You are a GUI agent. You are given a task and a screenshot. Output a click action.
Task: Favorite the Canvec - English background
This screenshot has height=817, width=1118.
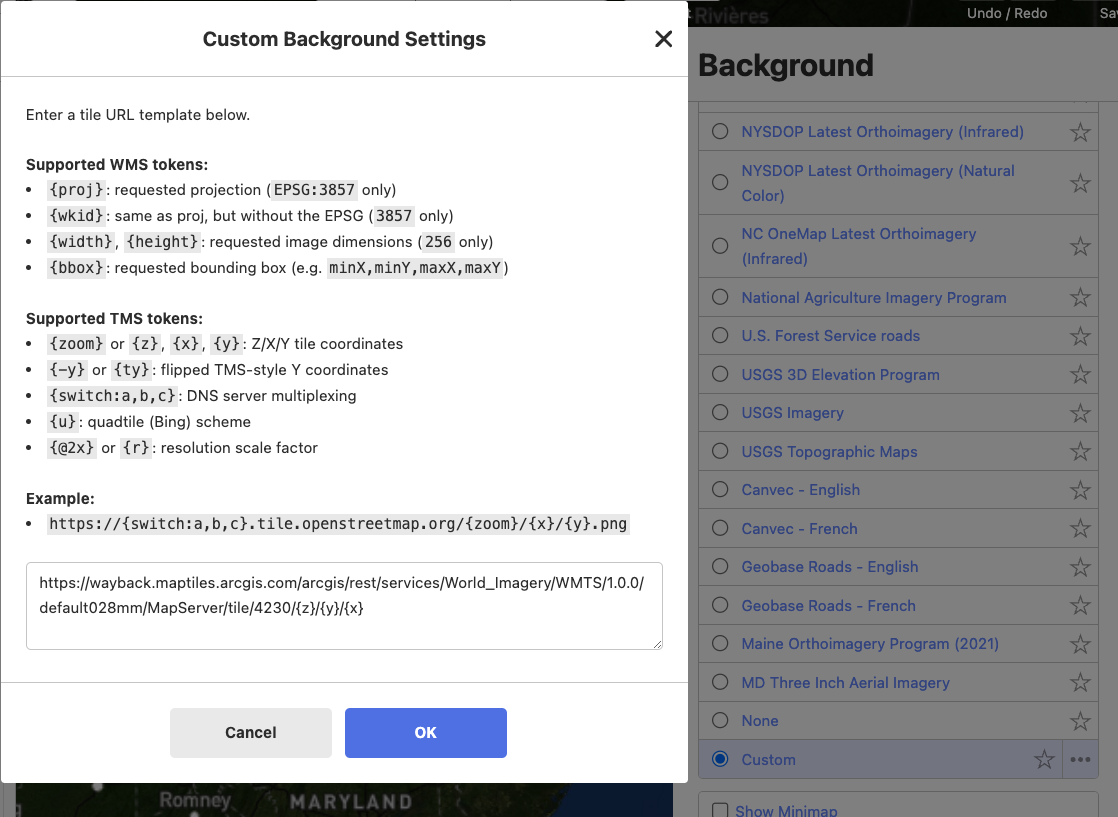1080,490
